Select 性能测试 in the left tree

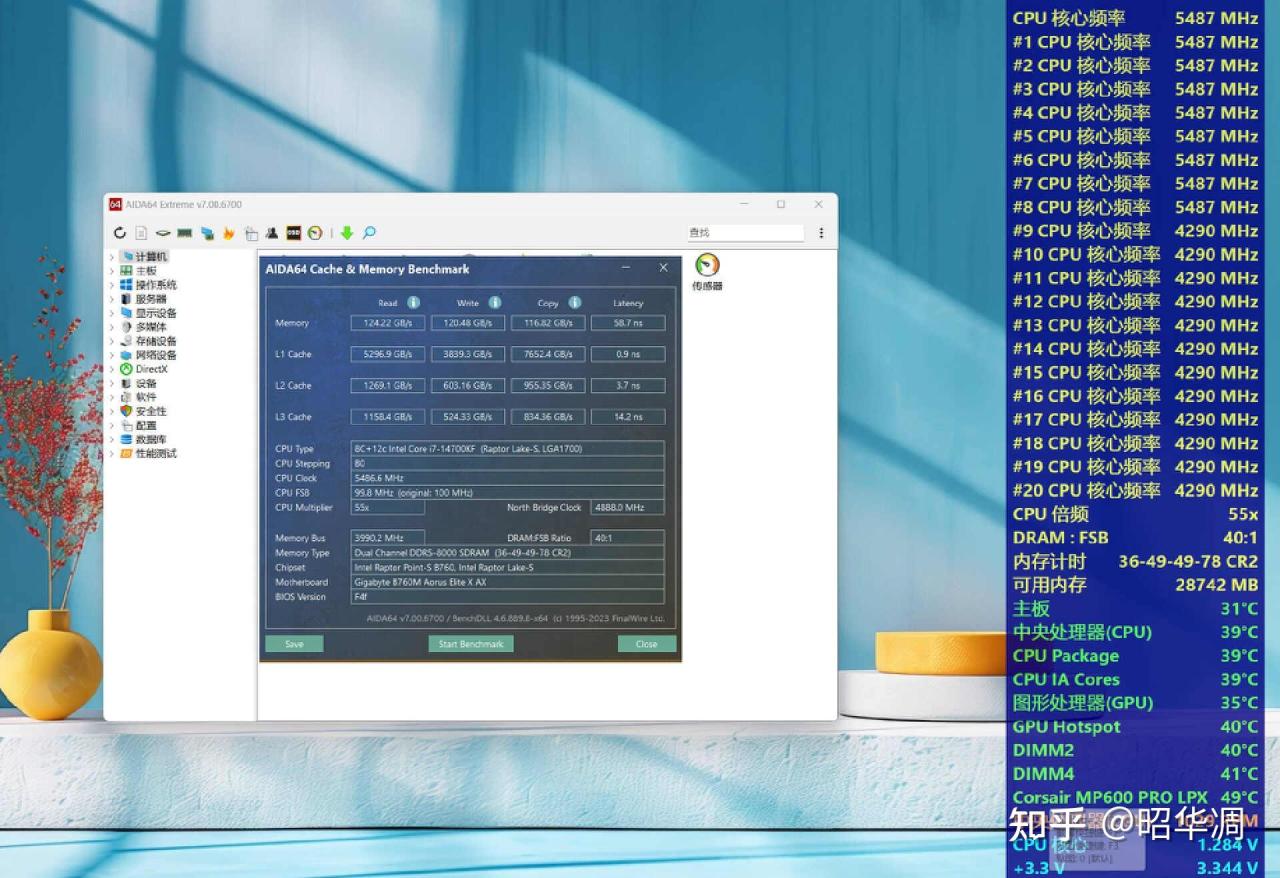(156, 453)
